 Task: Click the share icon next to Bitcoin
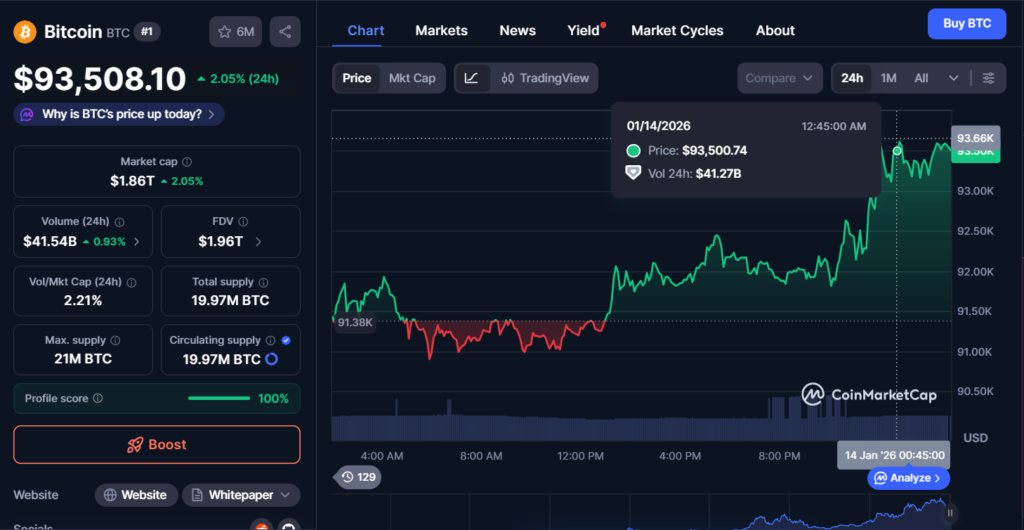(285, 32)
